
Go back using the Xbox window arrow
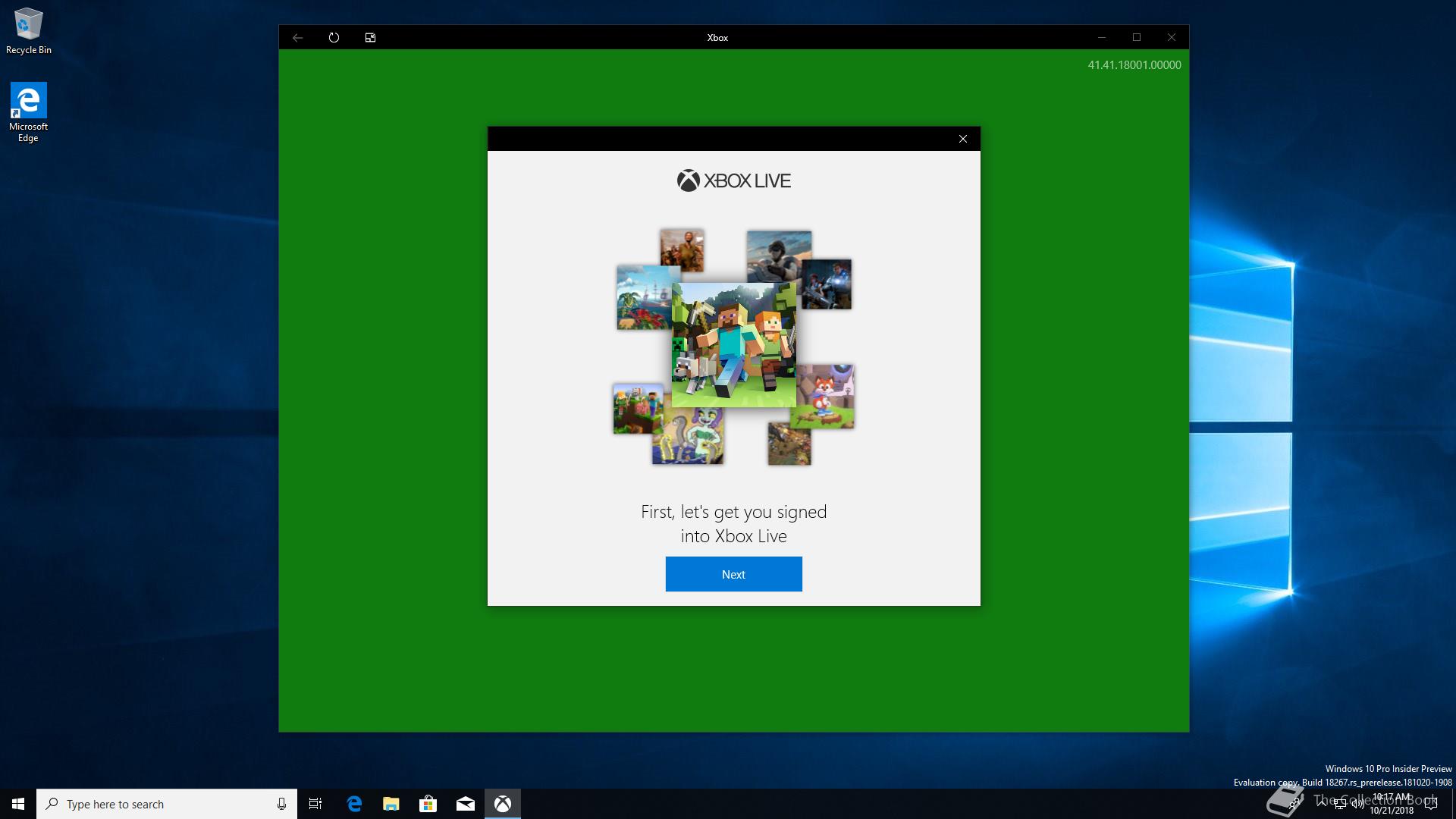[298, 37]
